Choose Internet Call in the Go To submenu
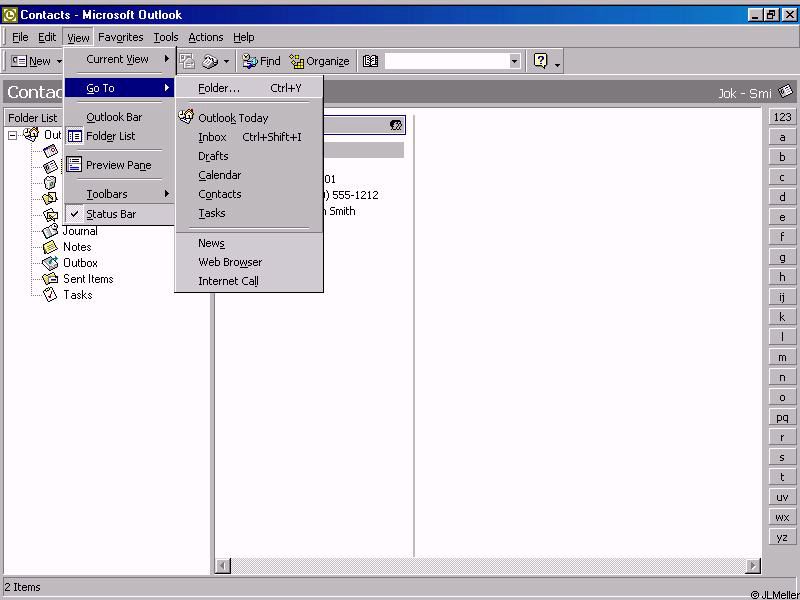800x600 pixels. [x=249, y=281]
